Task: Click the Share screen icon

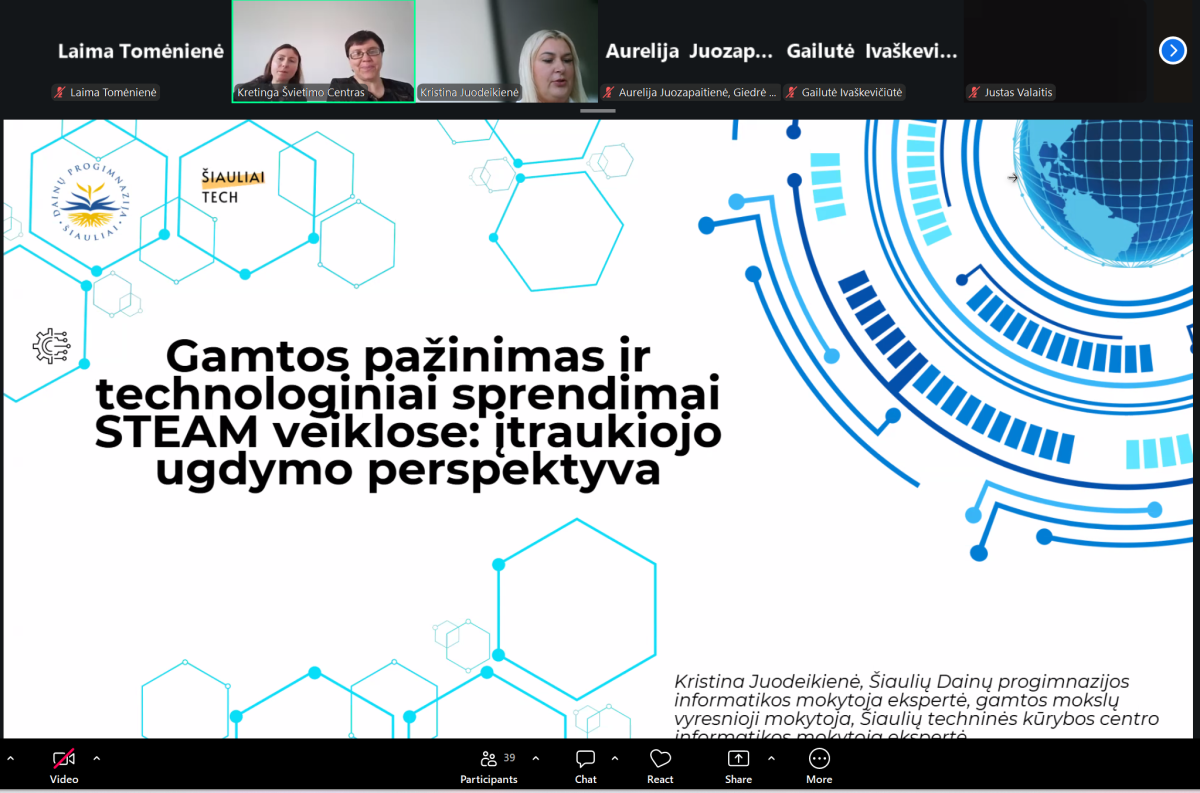Action: pyautogui.click(x=738, y=759)
